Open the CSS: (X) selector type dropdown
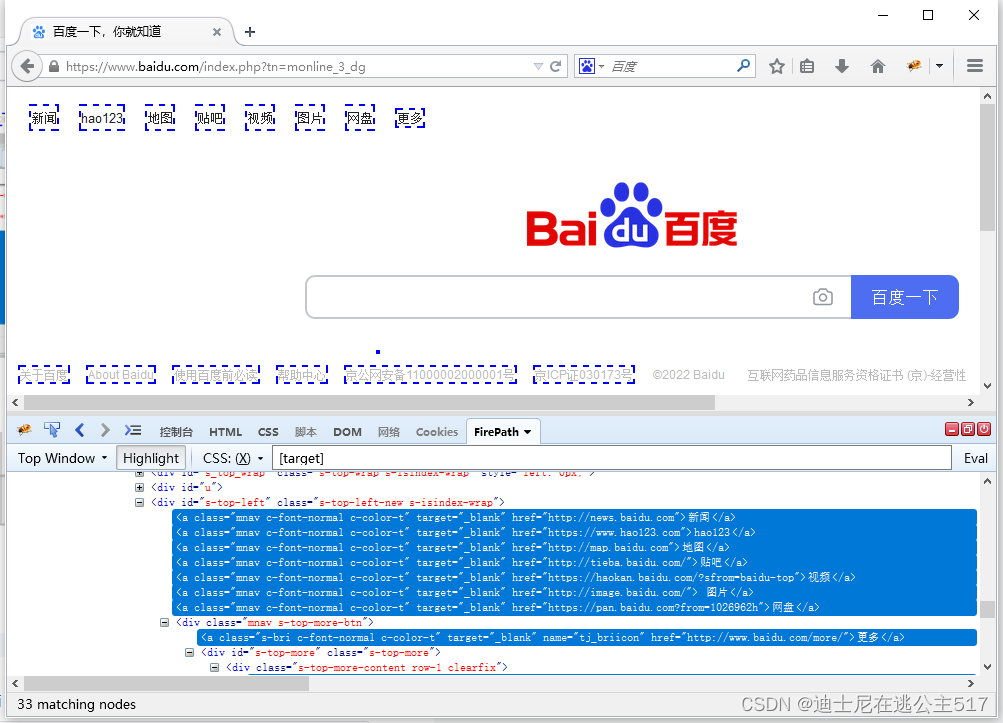 [x=233, y=458]
